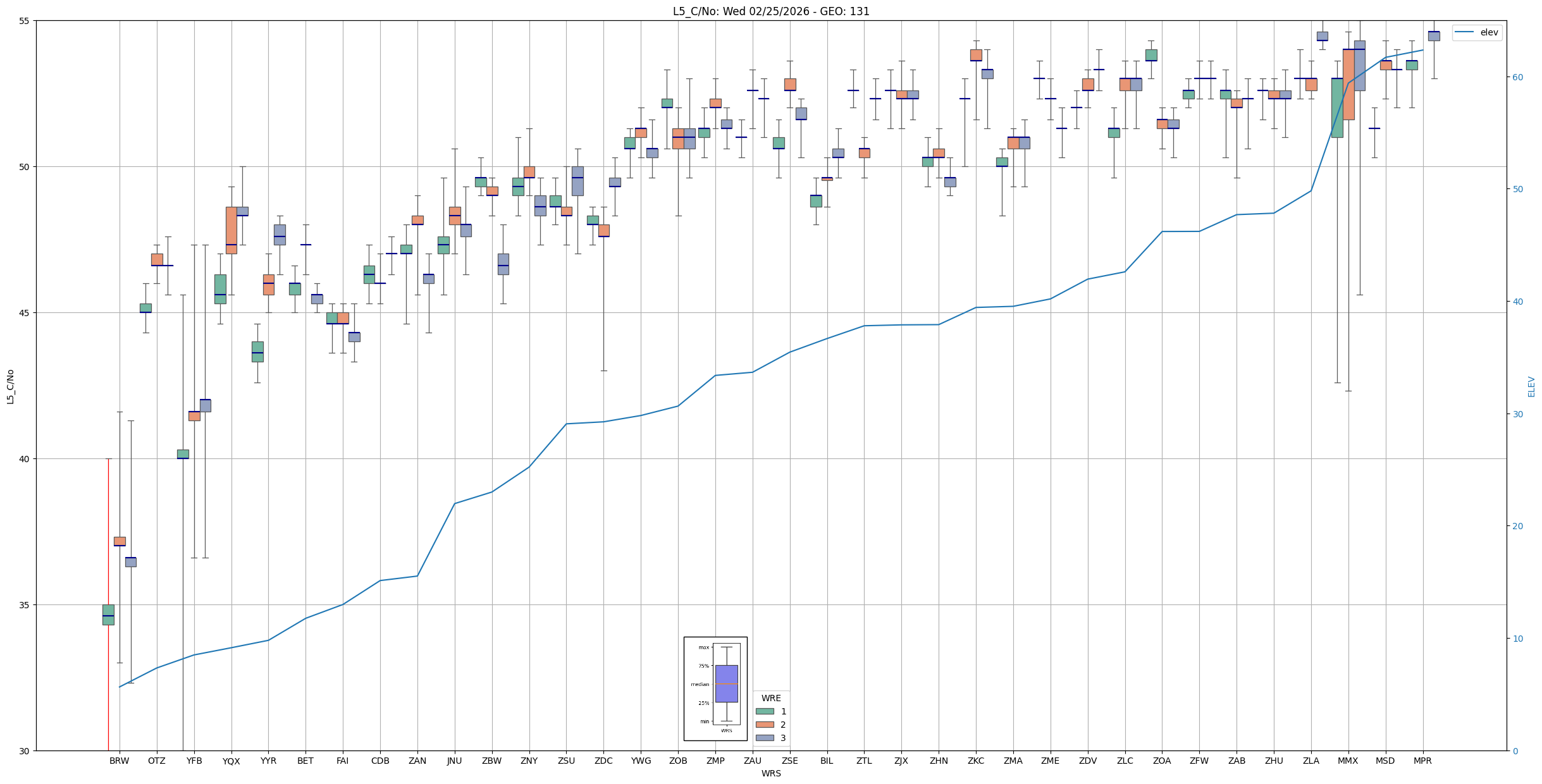Click the orange WRE 2 legend swatch
Image resolution: width=1542 pixels, height=784 pixels.
[x=764, y=725]
